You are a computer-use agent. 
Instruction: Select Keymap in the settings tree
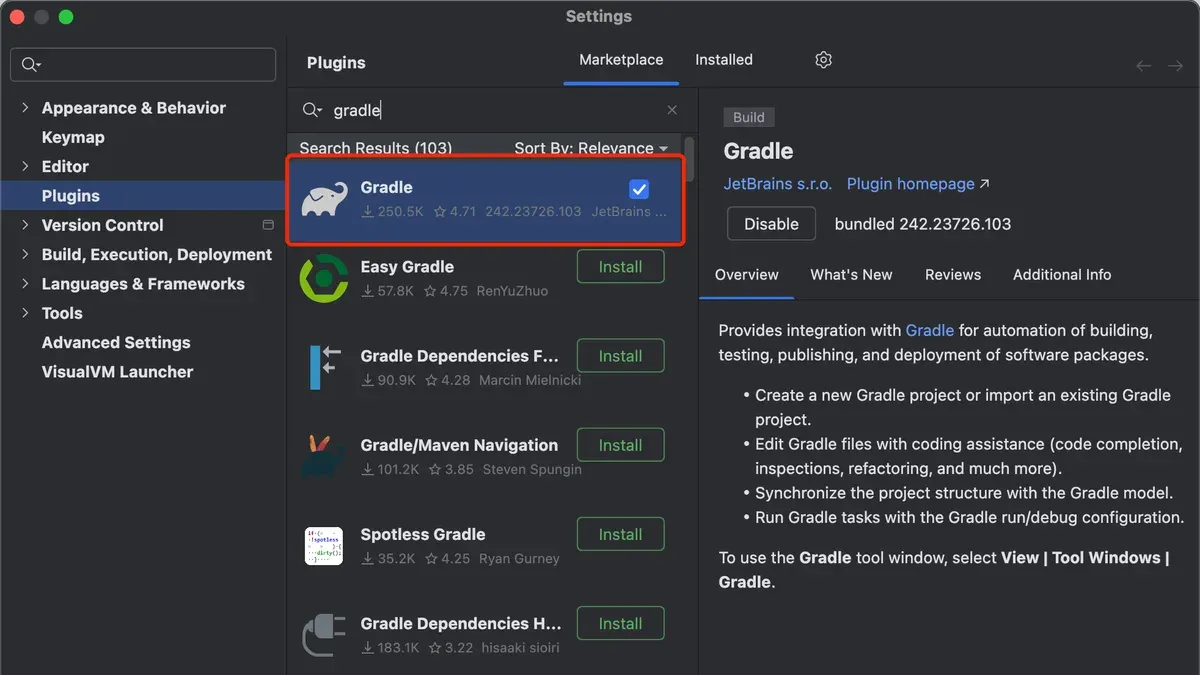[x=73, y=137]
